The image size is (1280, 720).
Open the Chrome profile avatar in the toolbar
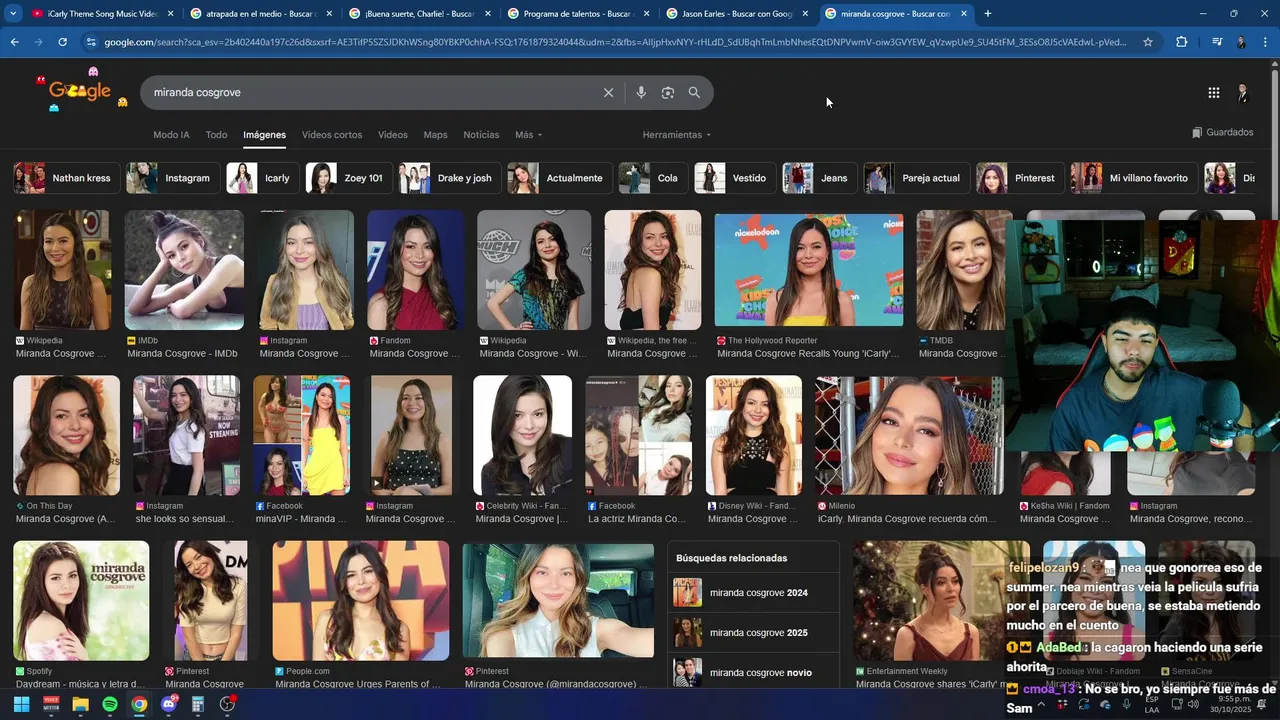(1241, 42)
